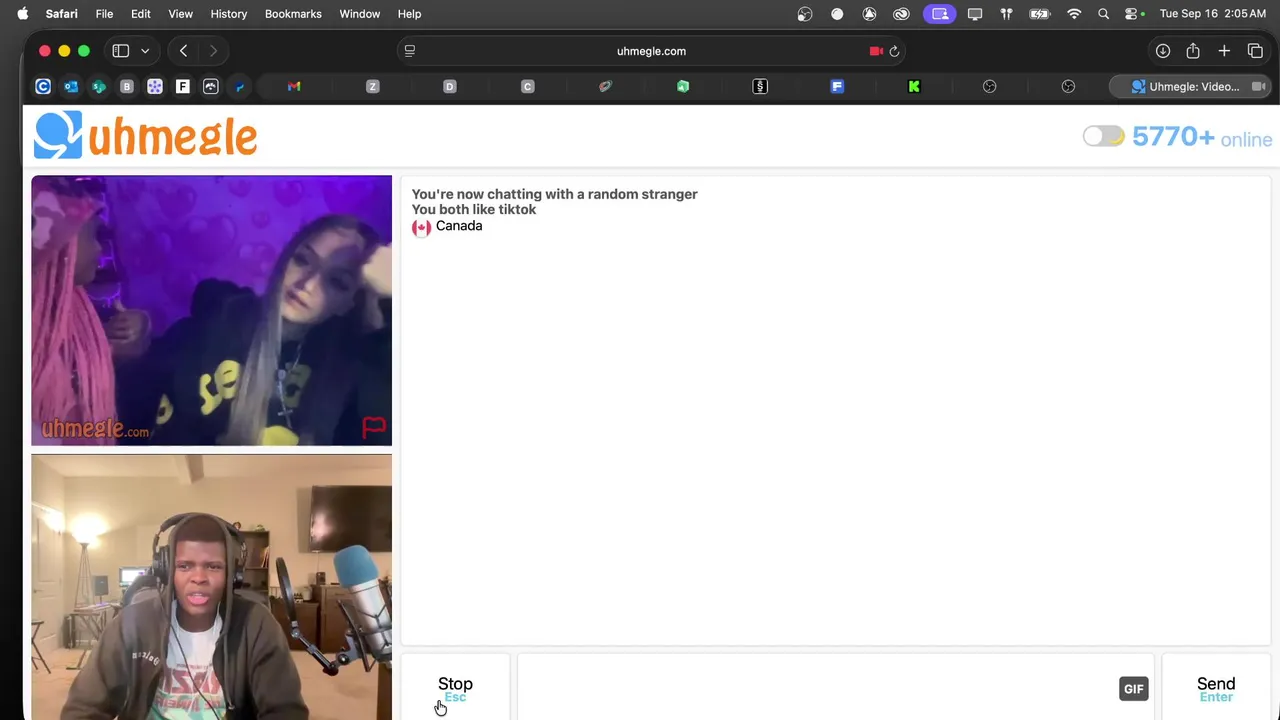Image resolution: width=1280 pixels, height=720 pixels.
Task: Open Spotlight search
Action: [x=1103, y=14]
